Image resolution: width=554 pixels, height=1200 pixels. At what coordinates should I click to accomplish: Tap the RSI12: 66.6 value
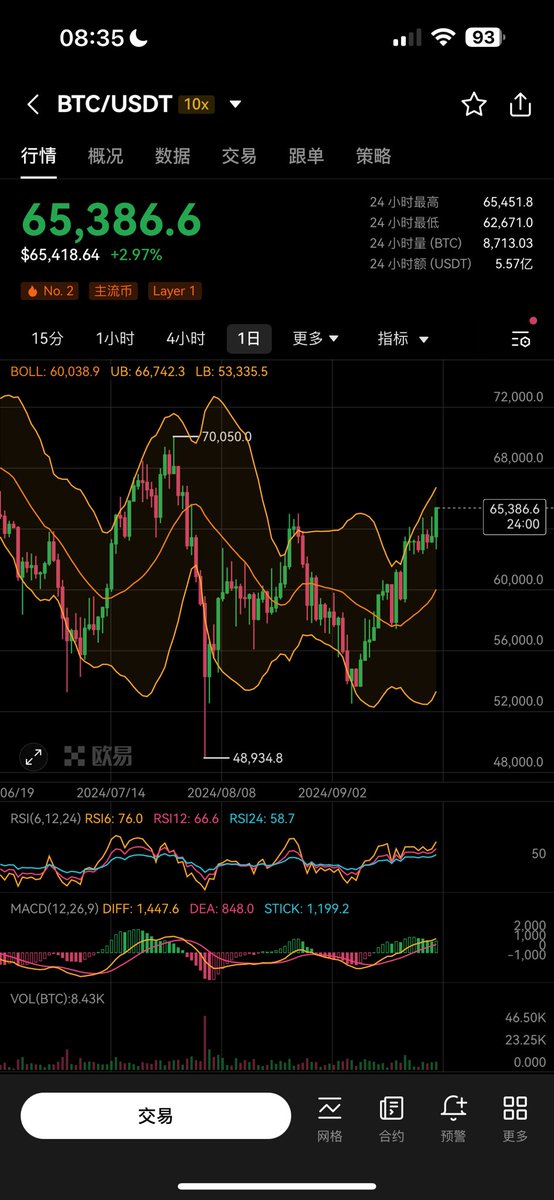[x=185, y=818]
